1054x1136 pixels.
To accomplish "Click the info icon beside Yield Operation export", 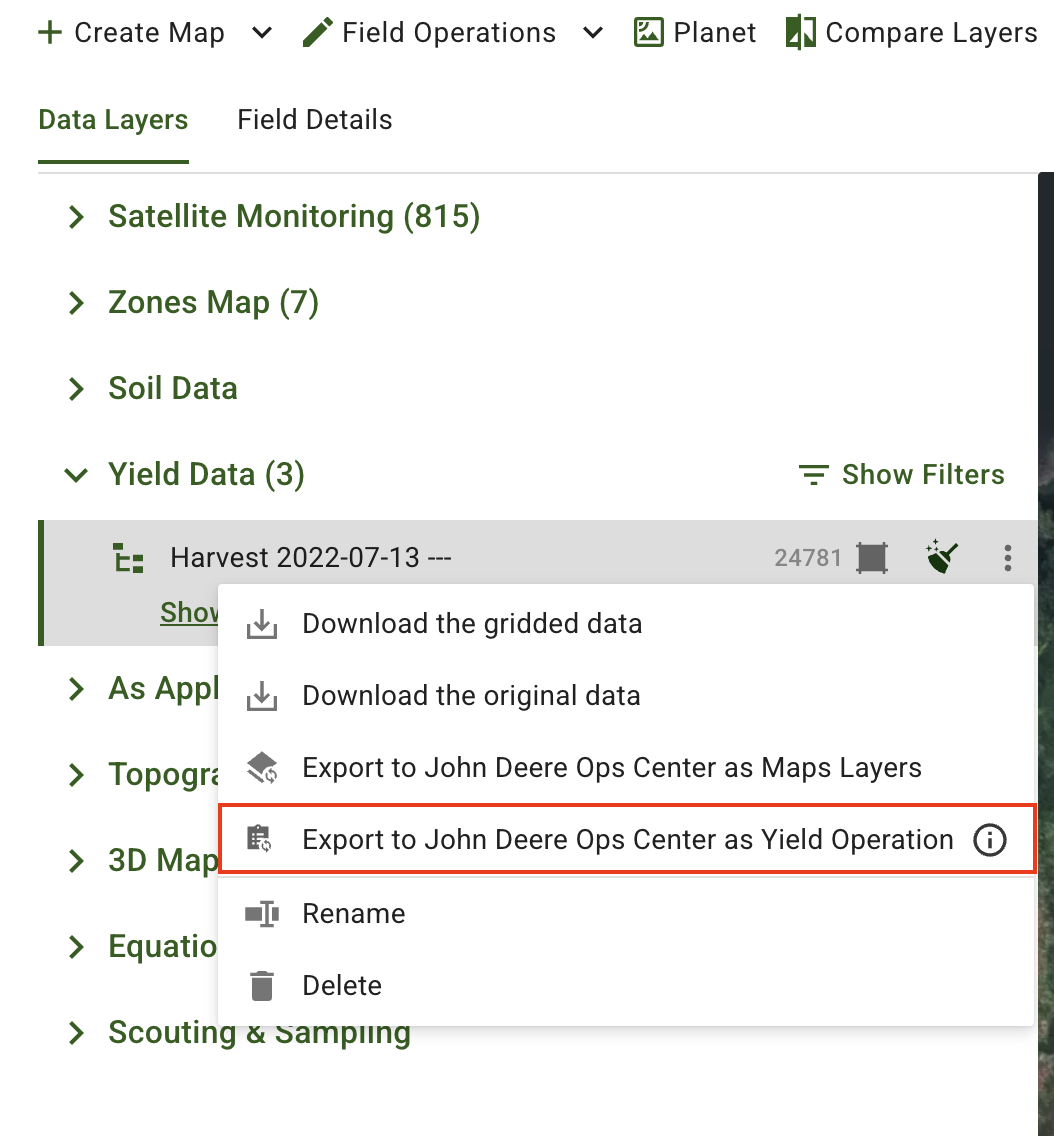I will tap(989, 841).
